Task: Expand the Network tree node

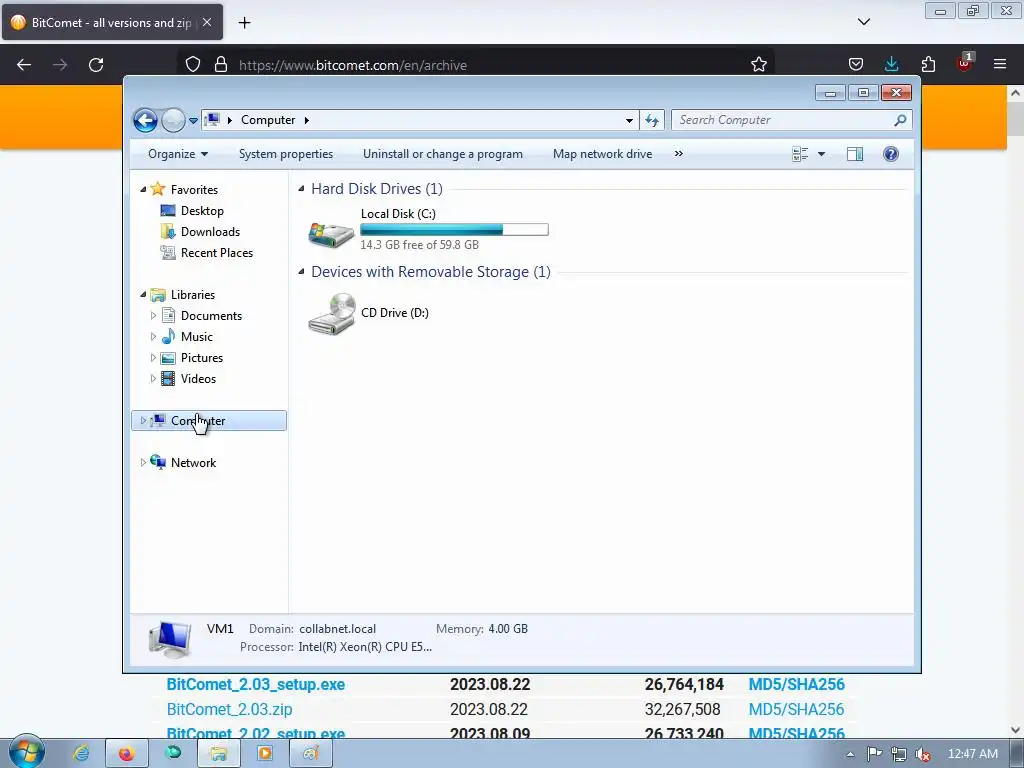Action: (x=143, y=462)
